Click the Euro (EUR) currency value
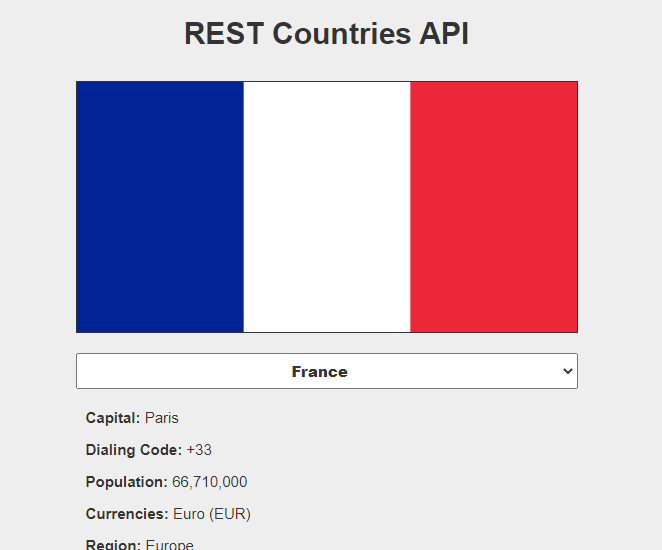Screen dimensions: 662x550 pos(212,514)
